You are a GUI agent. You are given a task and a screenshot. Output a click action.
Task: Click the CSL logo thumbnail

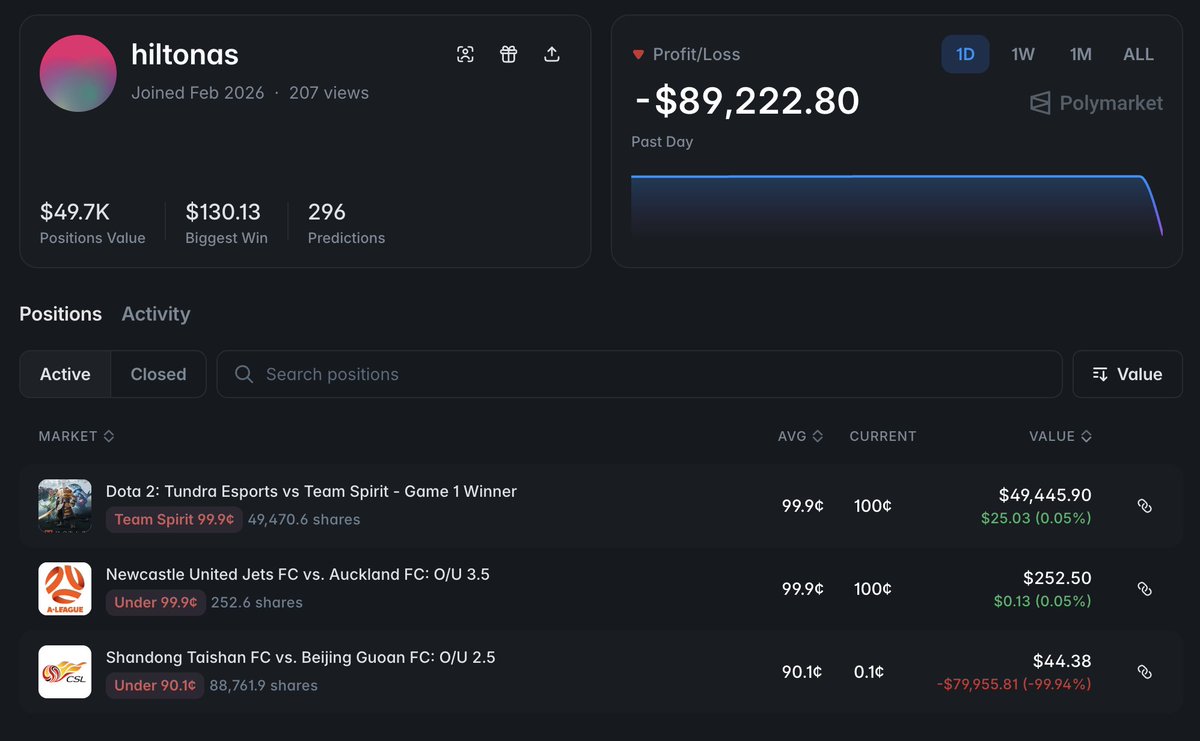(65, 672)
